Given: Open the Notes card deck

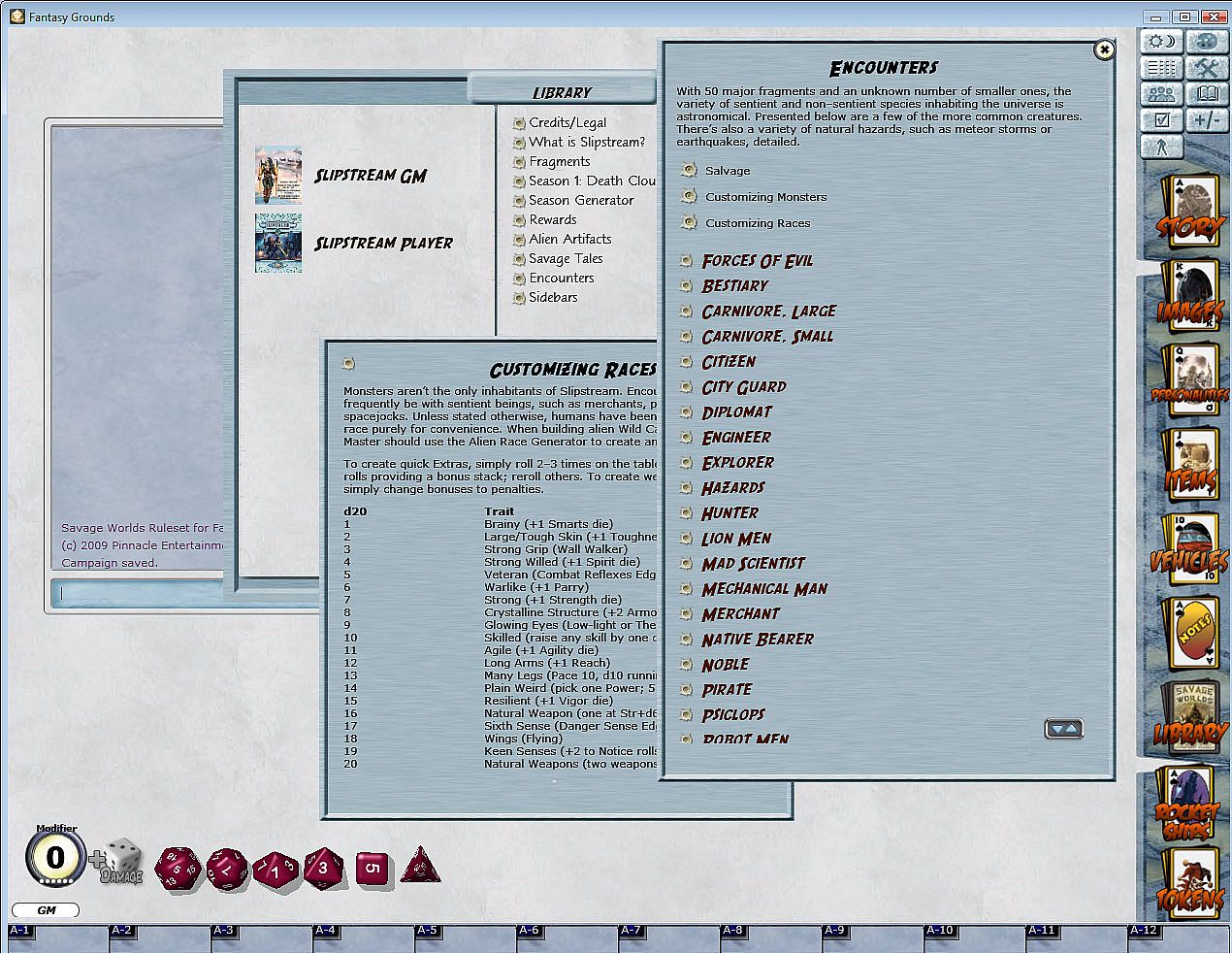Looking at the screenshot, I should [1191, 634].
